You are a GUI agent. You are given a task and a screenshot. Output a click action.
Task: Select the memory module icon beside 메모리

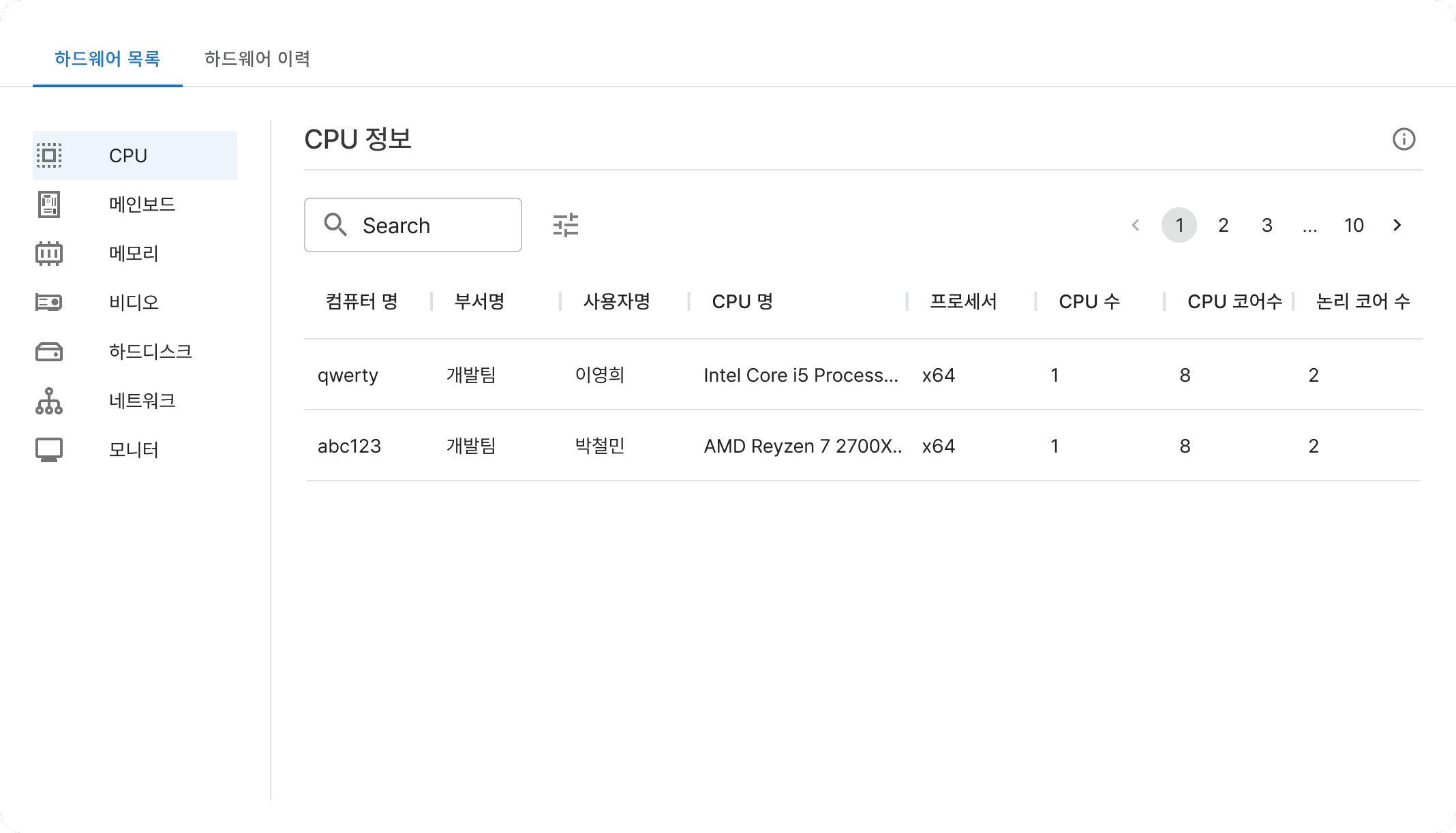click(x=48, y=253)
